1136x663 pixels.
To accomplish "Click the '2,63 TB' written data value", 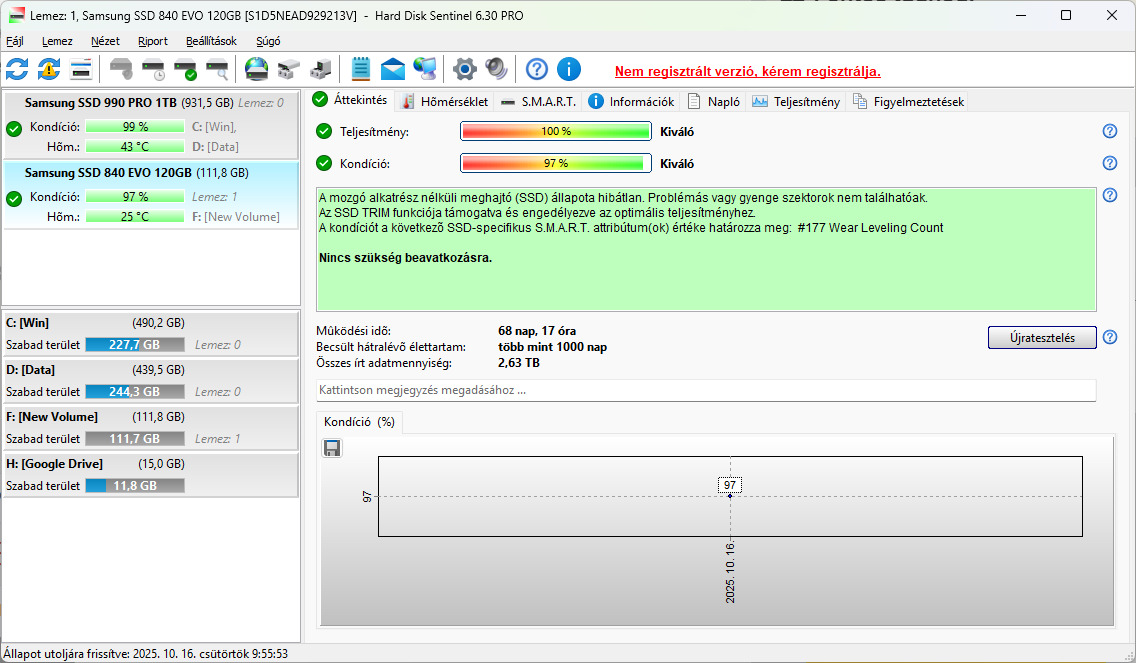I will pos(519,363).
